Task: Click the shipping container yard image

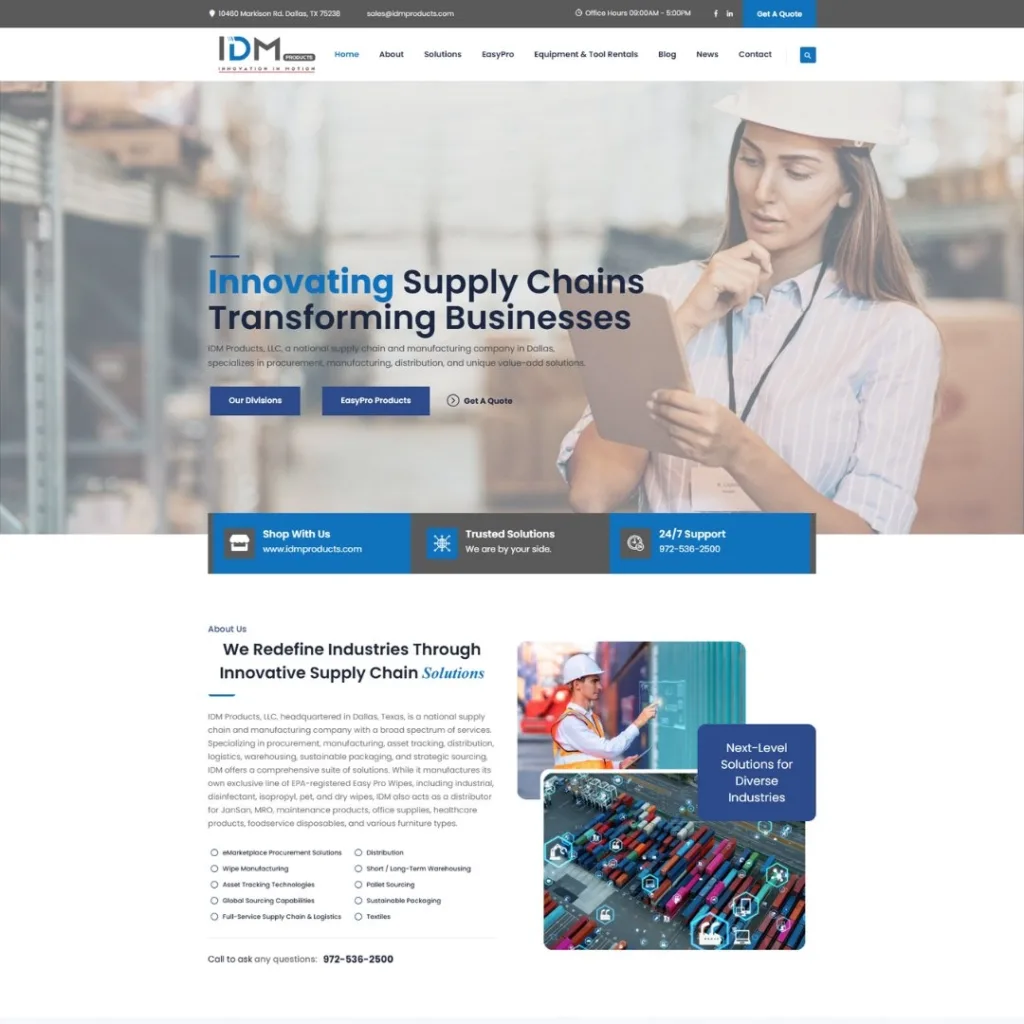Action: (672, 870)
